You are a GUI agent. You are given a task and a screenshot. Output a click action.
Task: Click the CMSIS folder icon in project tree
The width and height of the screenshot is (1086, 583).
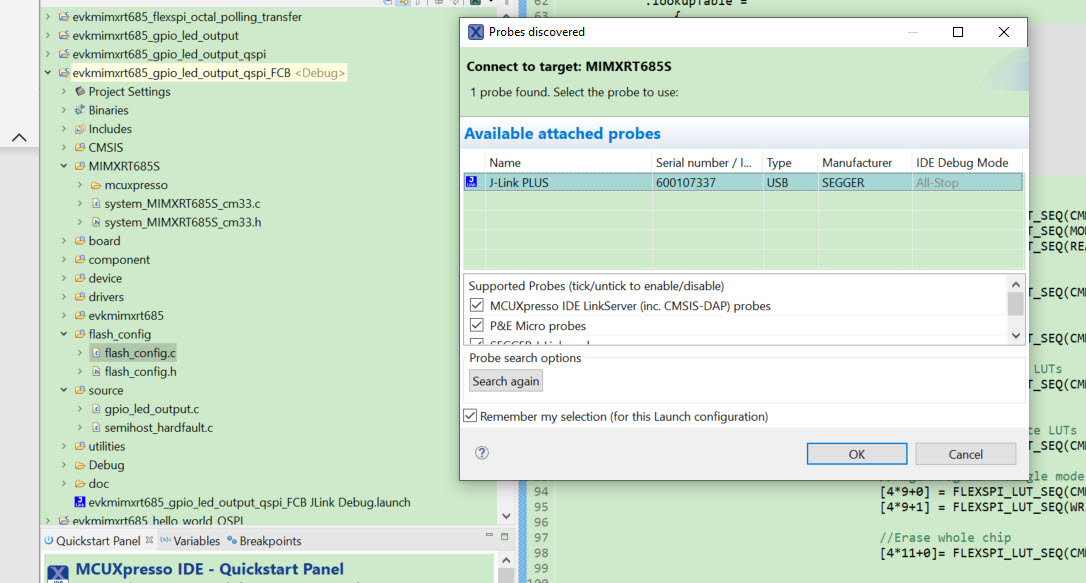point(78,147)
